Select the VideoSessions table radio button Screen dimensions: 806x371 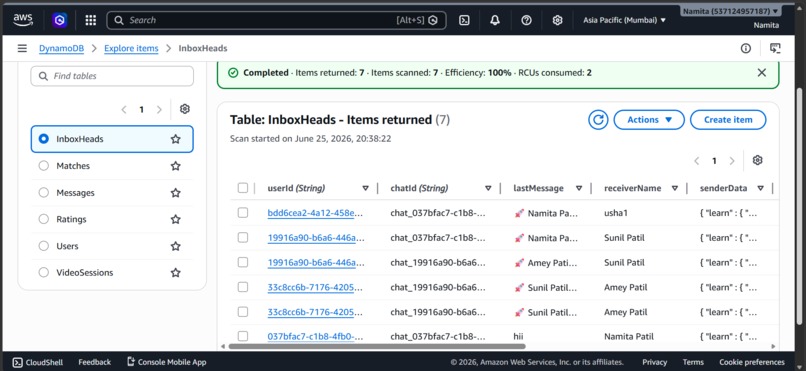click(x=44, y=273)
